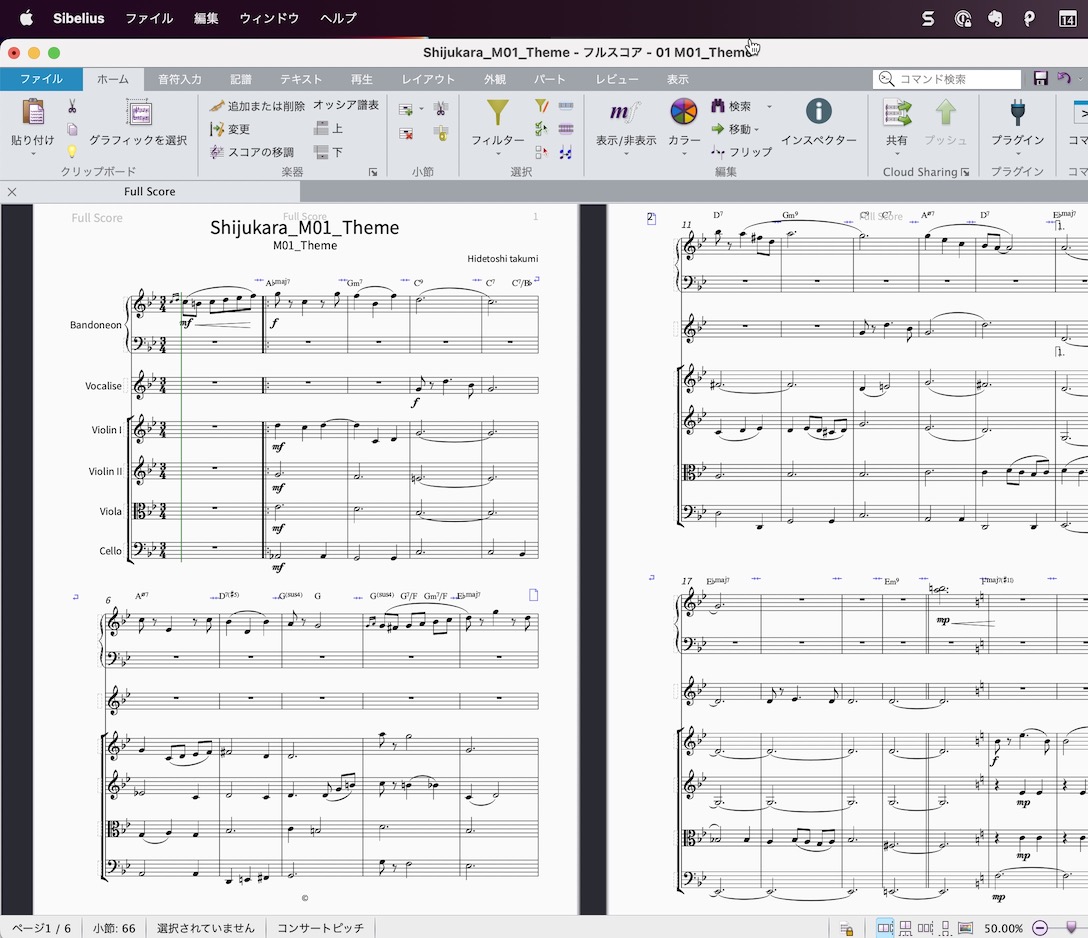
Task: Expand the Cloud Sharing group launcher
Action: coord(964,172)
